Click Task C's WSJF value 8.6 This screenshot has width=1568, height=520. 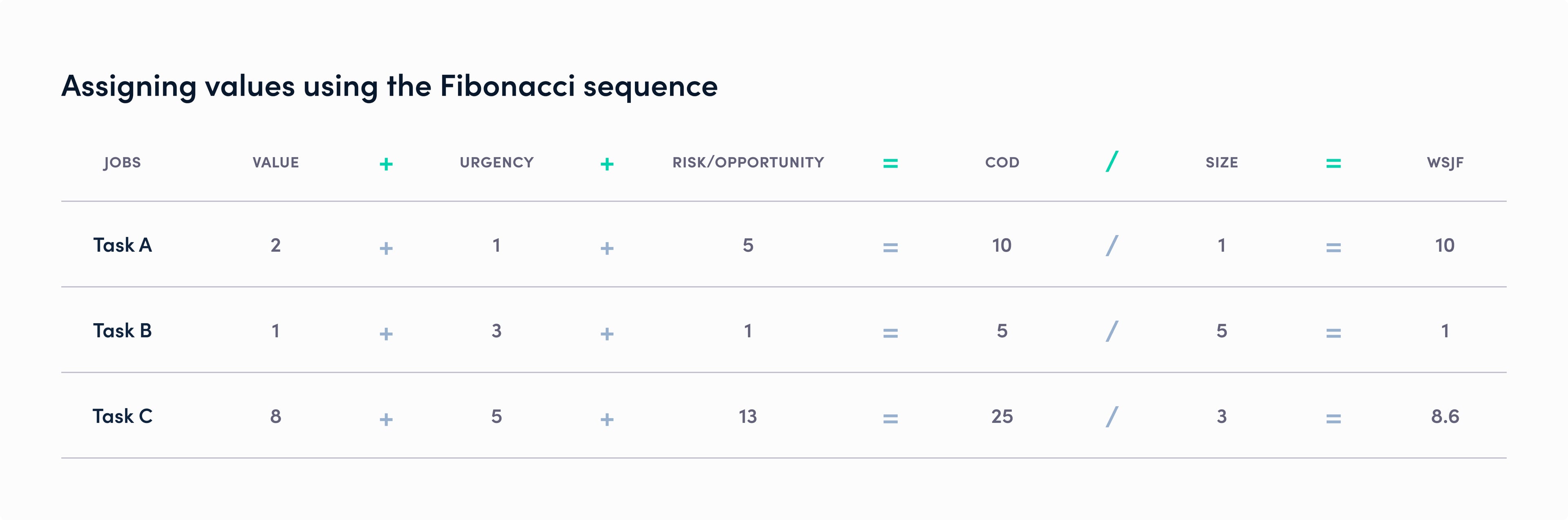1445,417
